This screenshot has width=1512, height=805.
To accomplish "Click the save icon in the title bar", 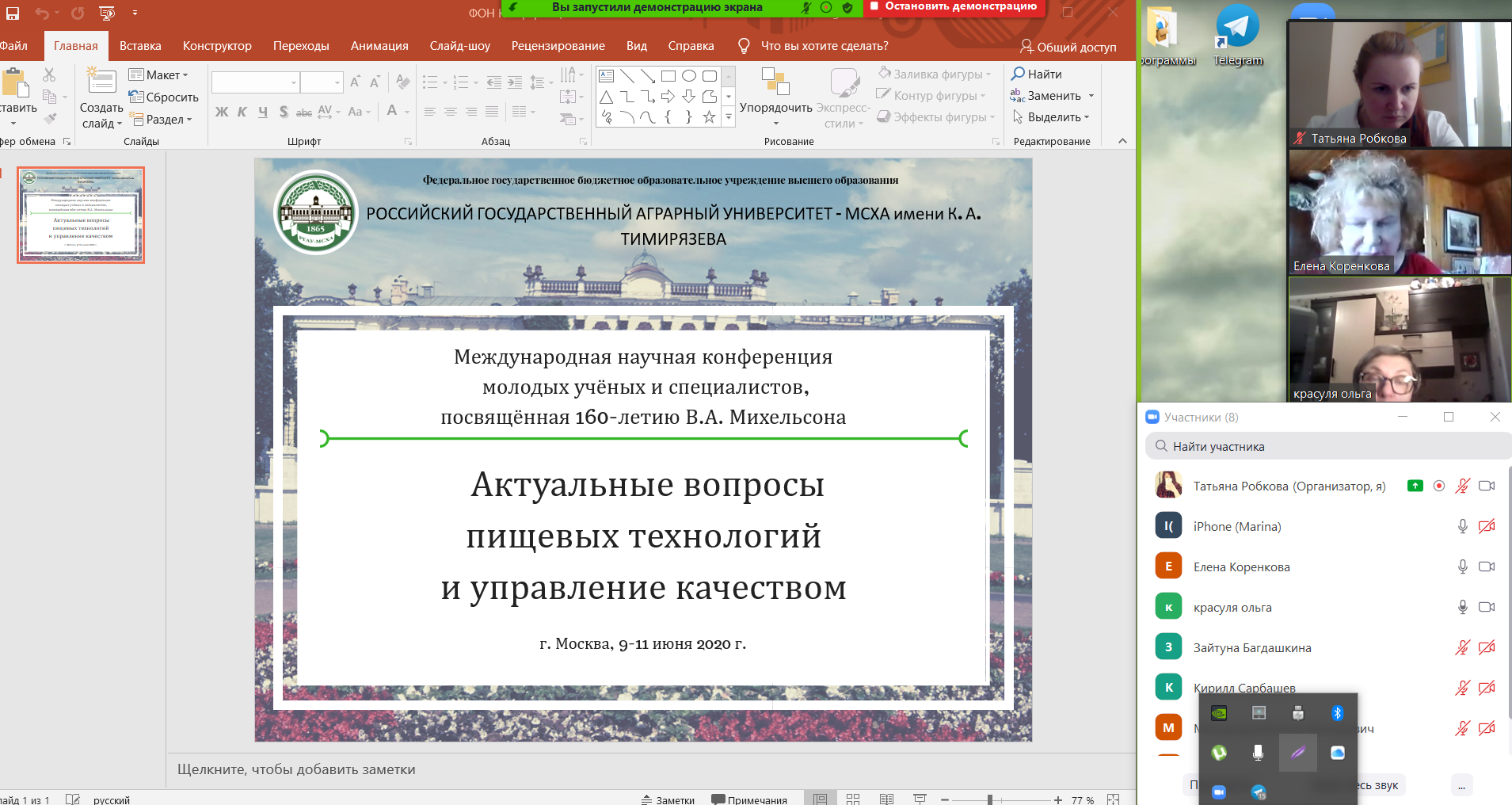I will click(x=13, y=13).
